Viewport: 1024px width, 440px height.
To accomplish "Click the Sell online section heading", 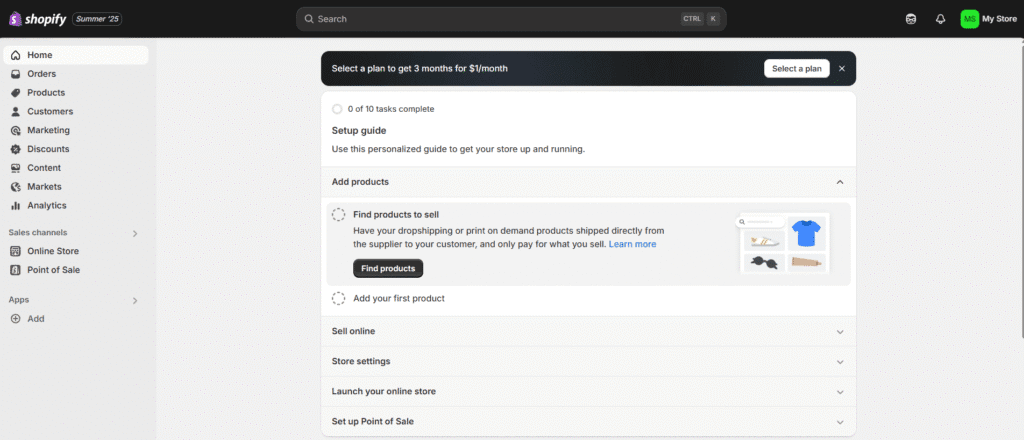I will [353, 331].
